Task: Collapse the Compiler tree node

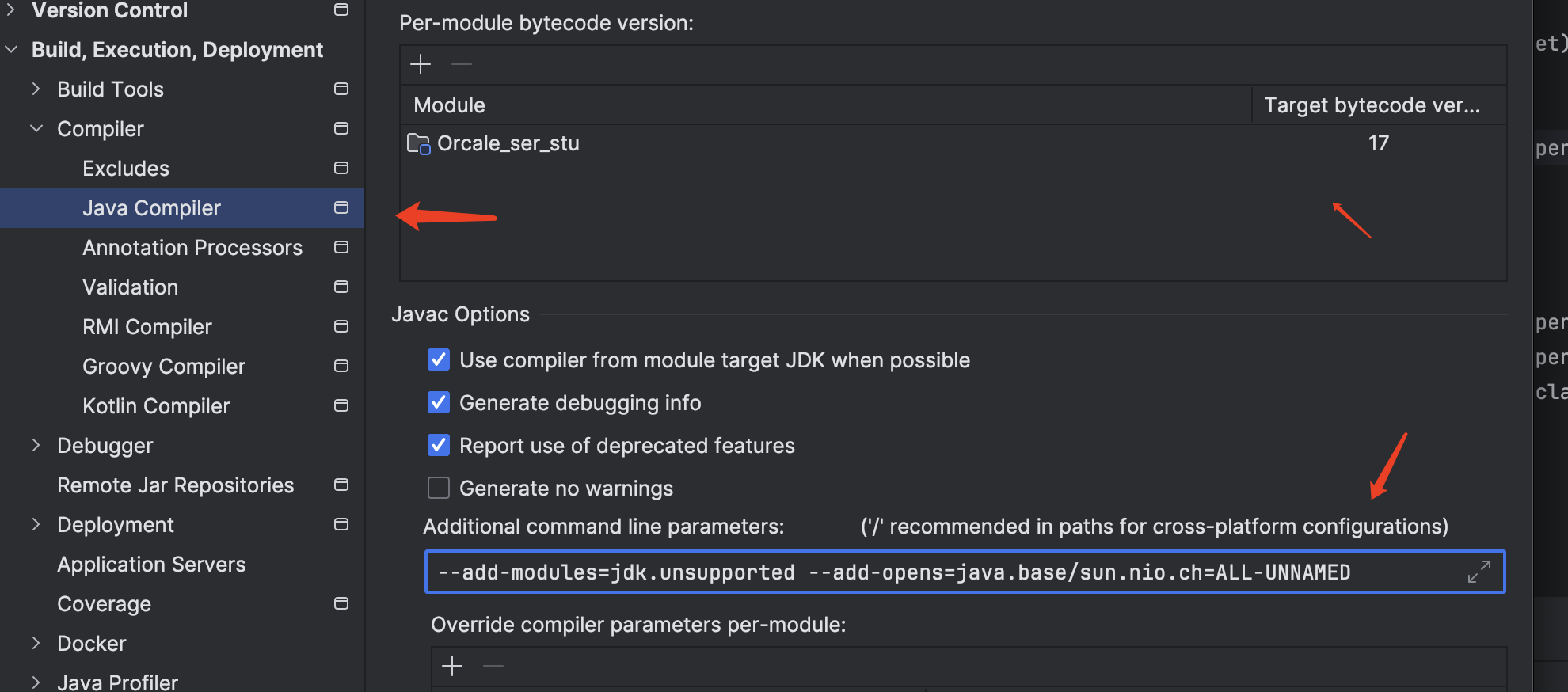Action: pyautogui.click(x=36, y=128)
